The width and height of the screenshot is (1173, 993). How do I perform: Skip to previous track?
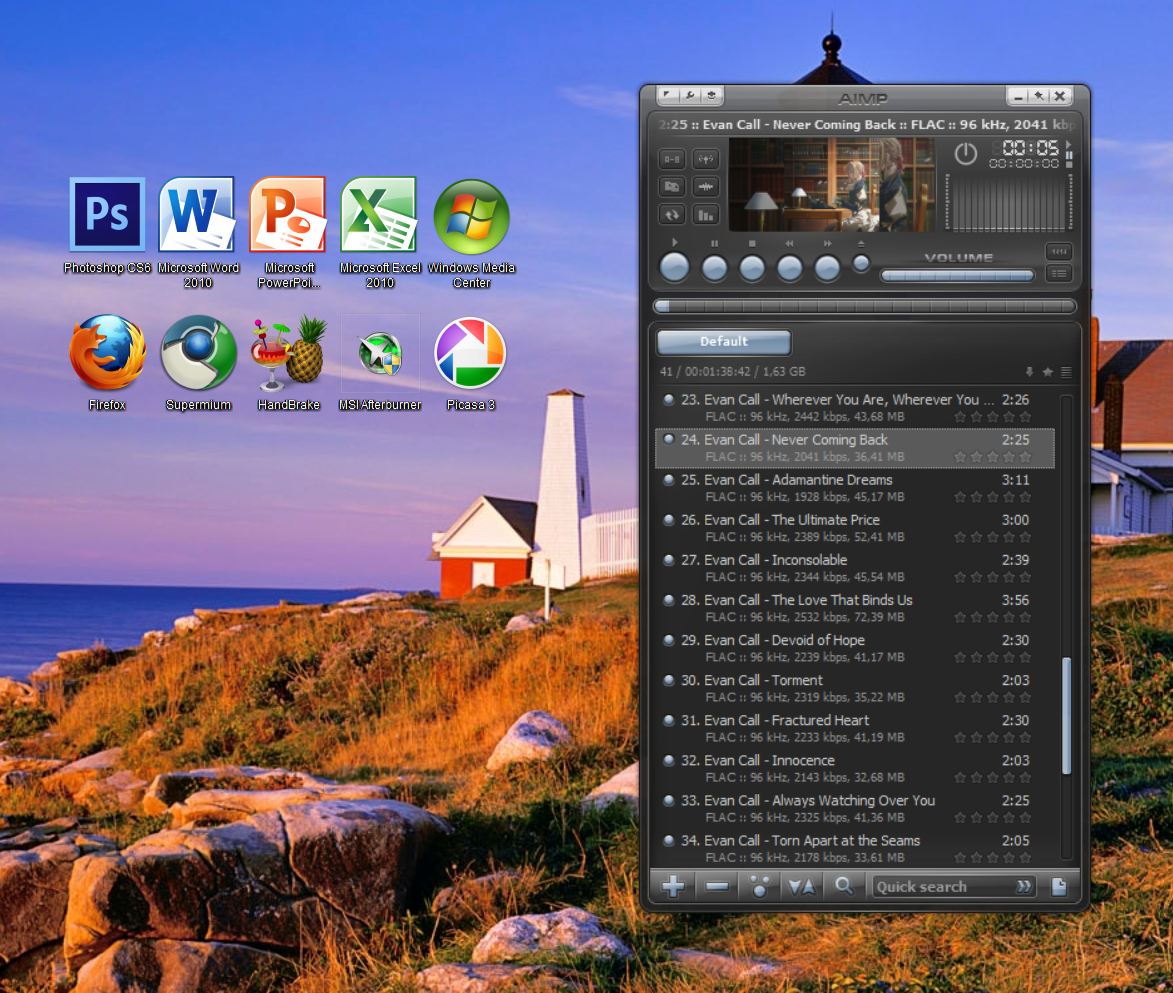click(x=789, y=268)
